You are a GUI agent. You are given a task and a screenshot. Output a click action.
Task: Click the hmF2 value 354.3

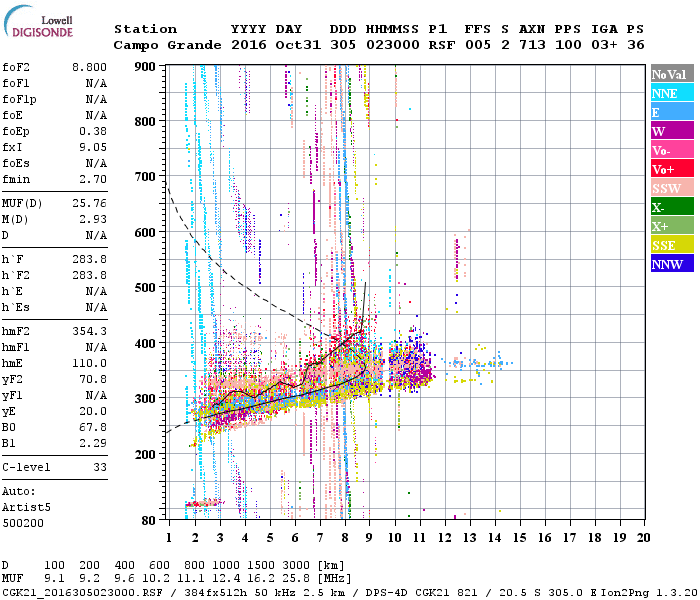coord(89,331)
